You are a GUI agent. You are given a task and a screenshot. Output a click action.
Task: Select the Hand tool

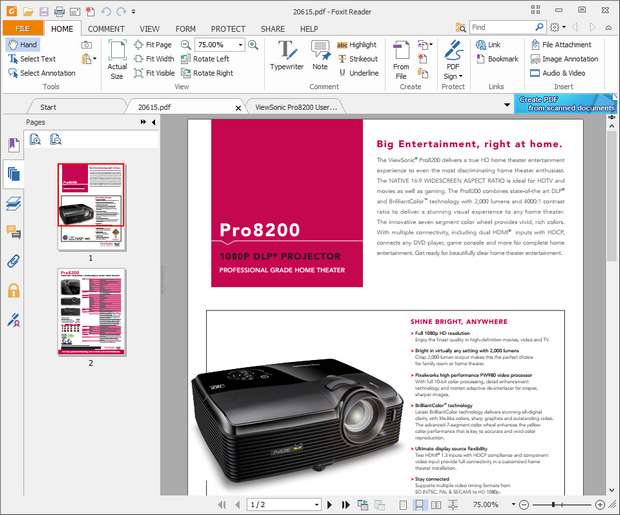(23, 44)
